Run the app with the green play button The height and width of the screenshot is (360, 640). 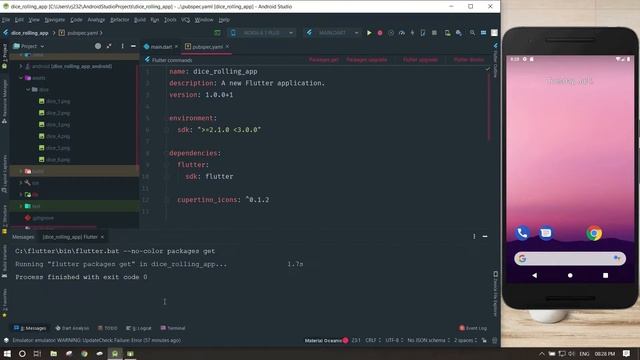tap(369, 33)
